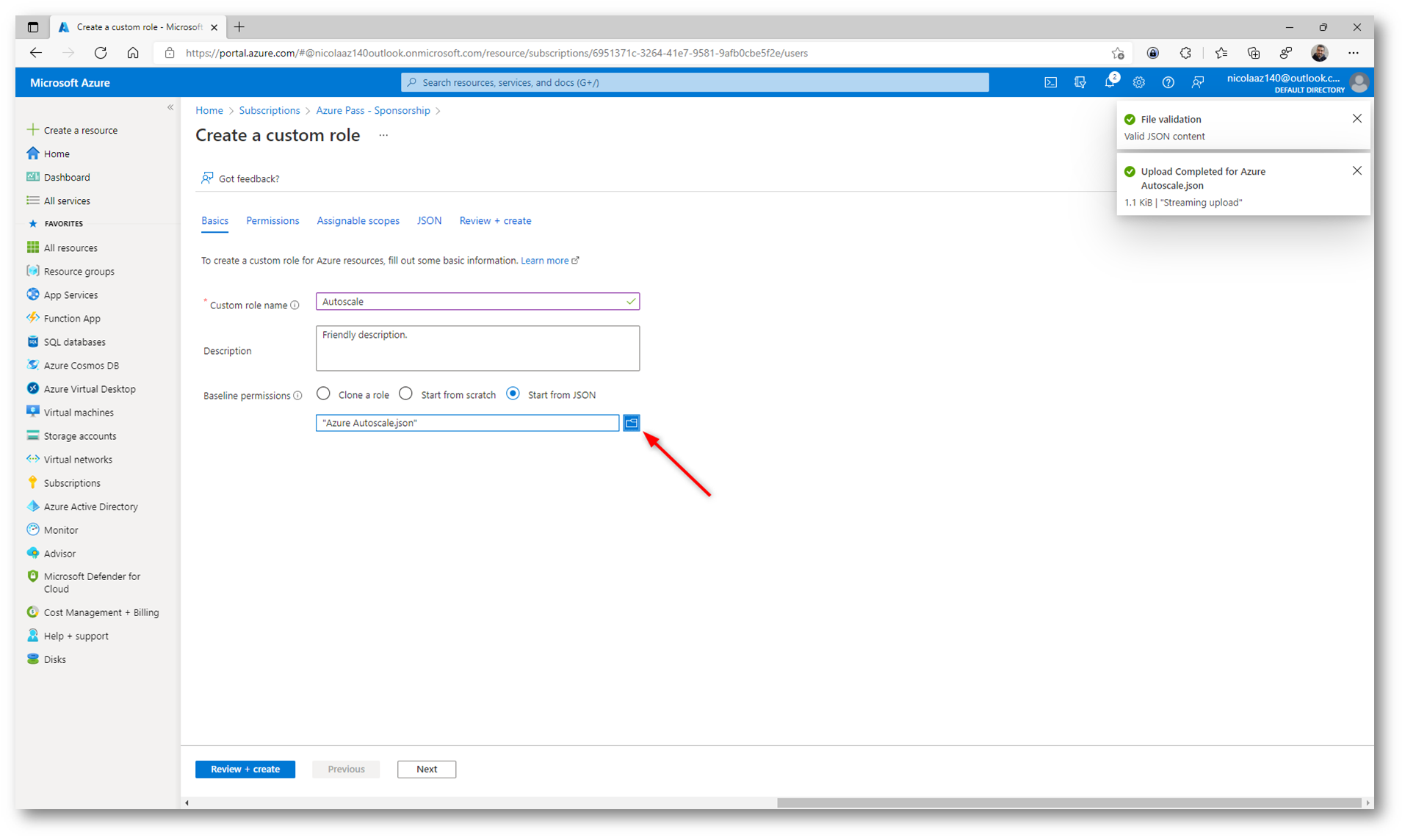Click the Next button

(x=427, y=769)
